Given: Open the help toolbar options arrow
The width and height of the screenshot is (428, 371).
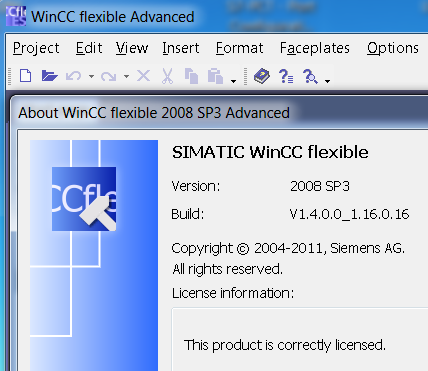Looking at the screenshot, I should pos(328,81).
